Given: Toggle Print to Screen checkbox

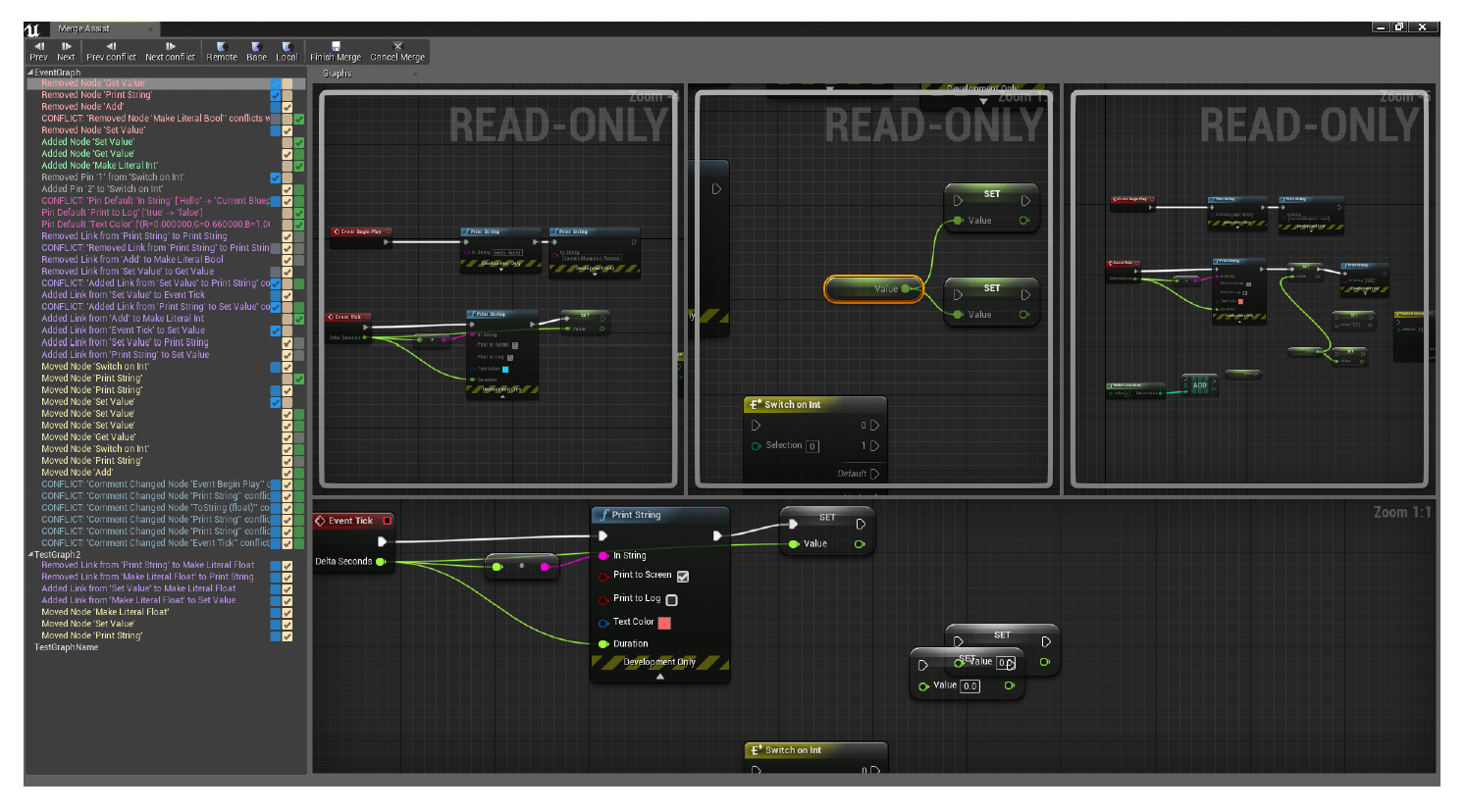Looking at the screenshot, I should click(x=683, y=577).
